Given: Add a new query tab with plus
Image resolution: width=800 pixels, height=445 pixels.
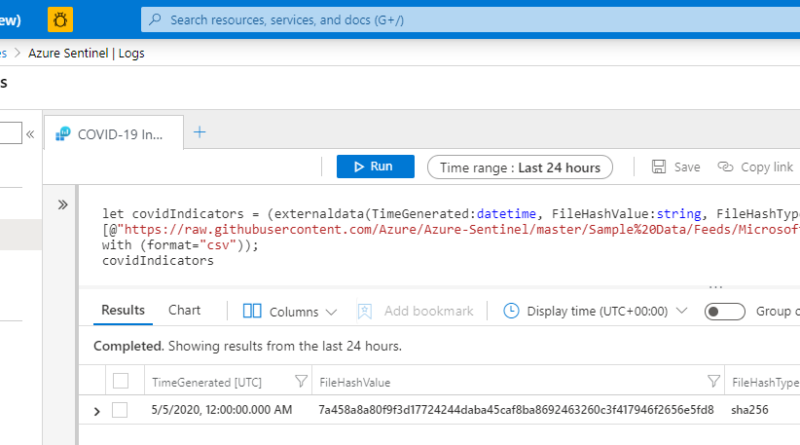Looking at the screenshot, I should tap(199, 133).
